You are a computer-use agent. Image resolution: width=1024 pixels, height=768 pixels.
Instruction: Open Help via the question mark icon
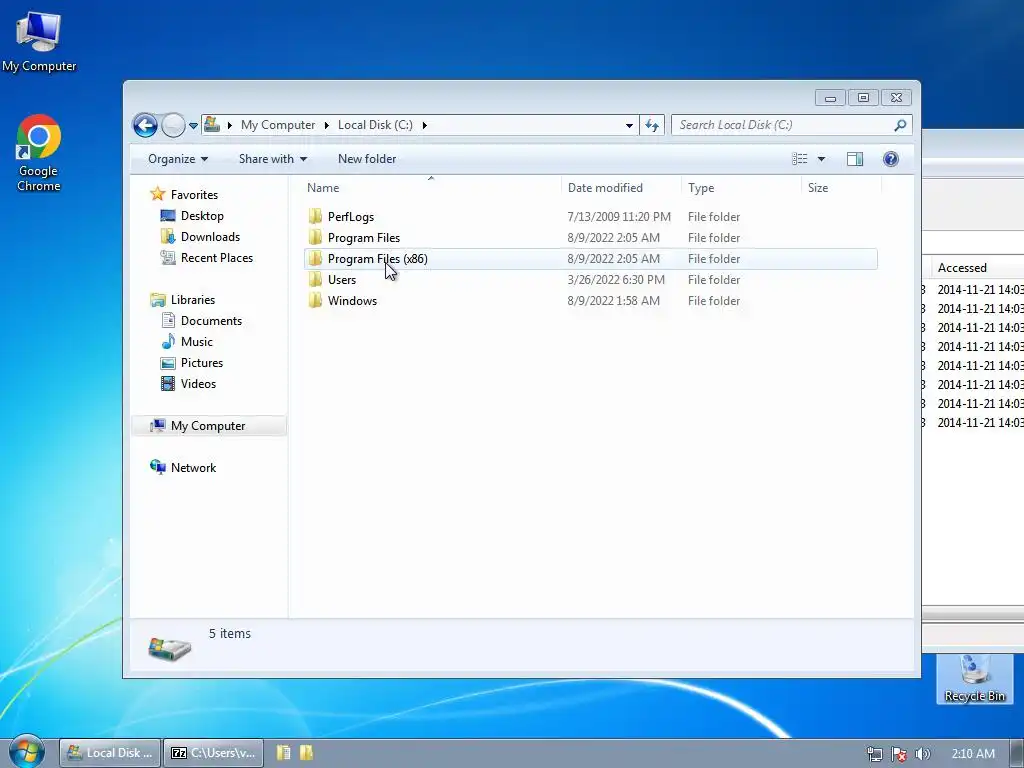[x=891, y=159]
